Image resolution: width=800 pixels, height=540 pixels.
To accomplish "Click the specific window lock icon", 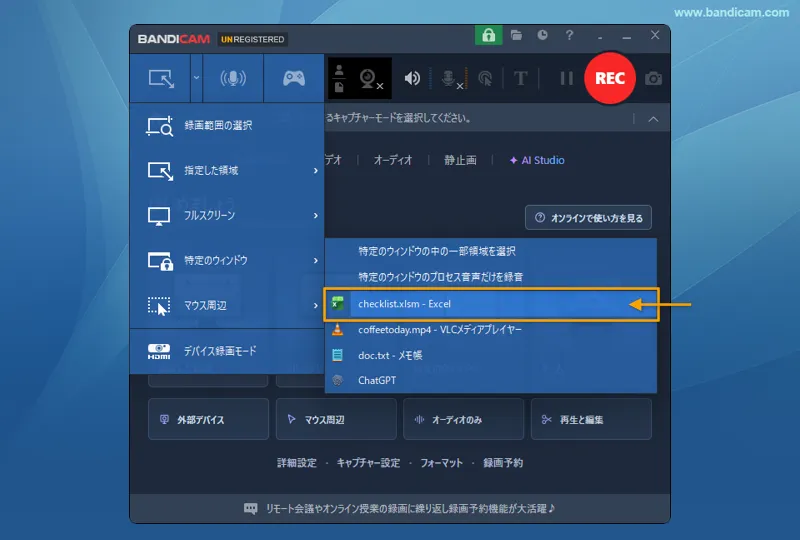I will (x=160, y=261).
